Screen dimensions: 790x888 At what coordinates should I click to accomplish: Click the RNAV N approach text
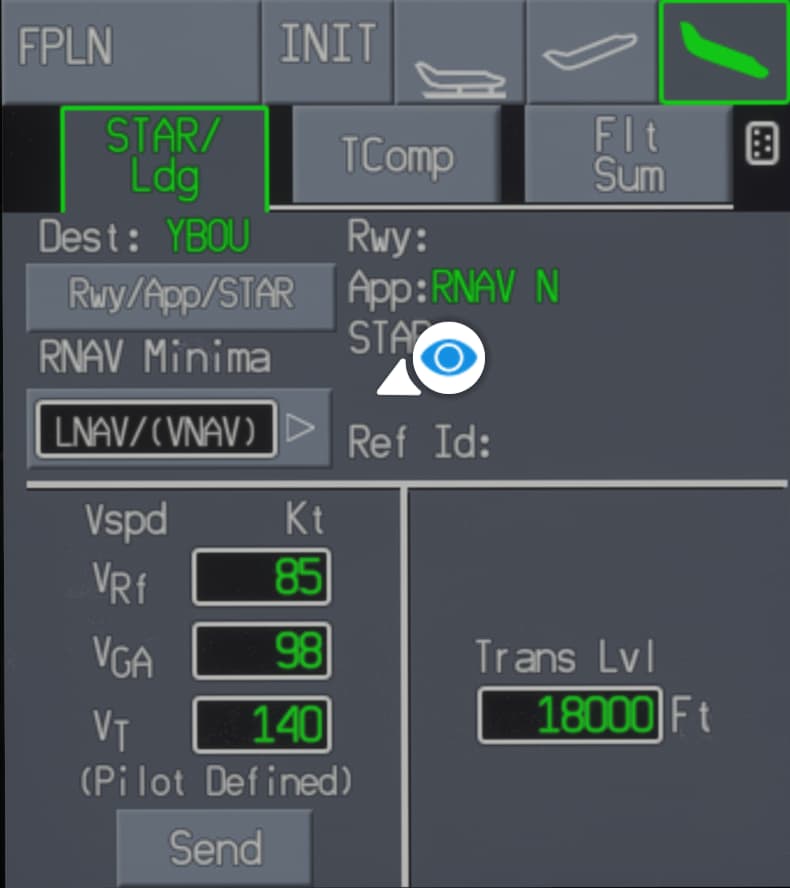click(x=495, y=288)
